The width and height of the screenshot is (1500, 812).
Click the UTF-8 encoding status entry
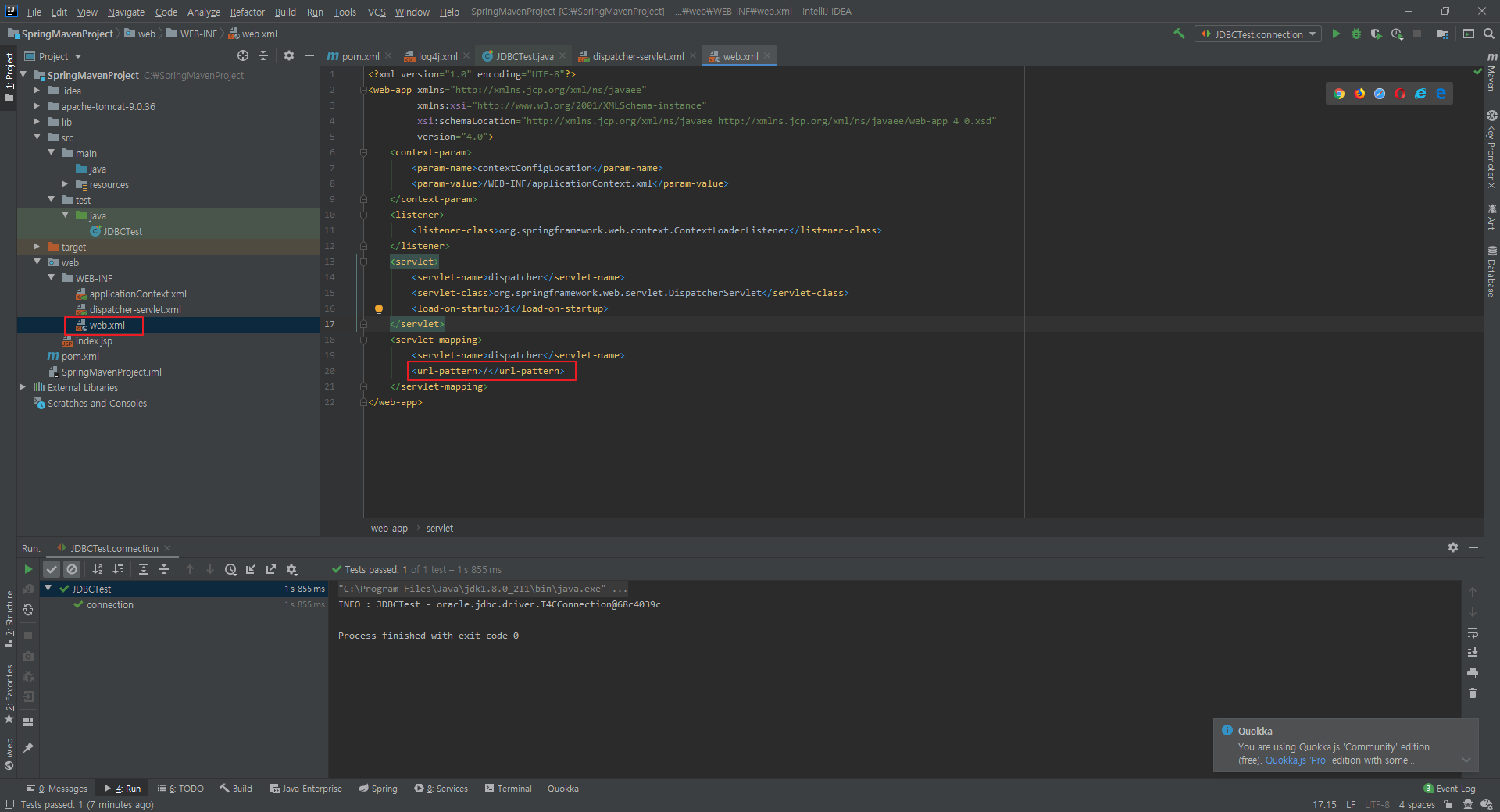[x=1377, y=805]
